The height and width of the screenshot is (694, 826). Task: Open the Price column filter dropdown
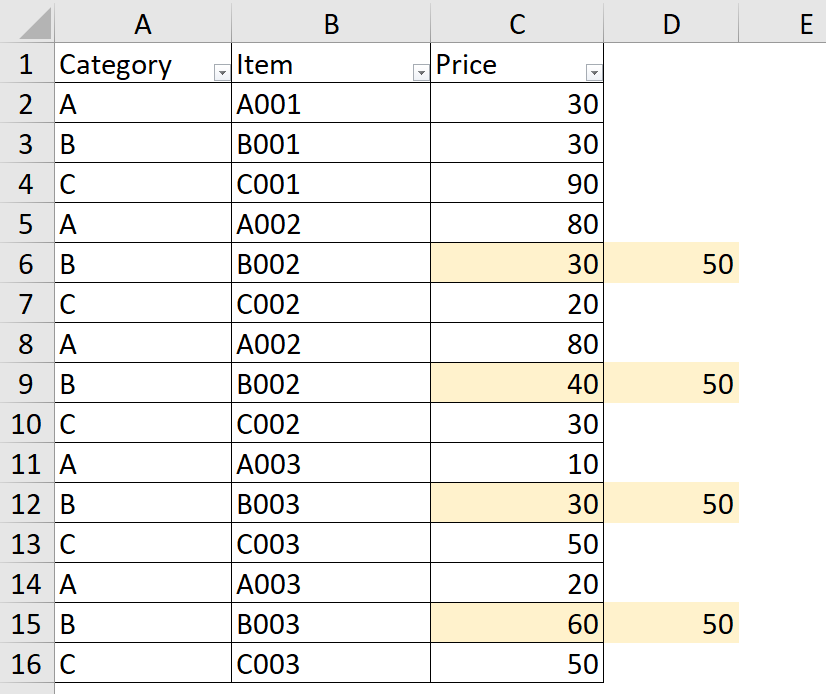[x=594, y=73]
